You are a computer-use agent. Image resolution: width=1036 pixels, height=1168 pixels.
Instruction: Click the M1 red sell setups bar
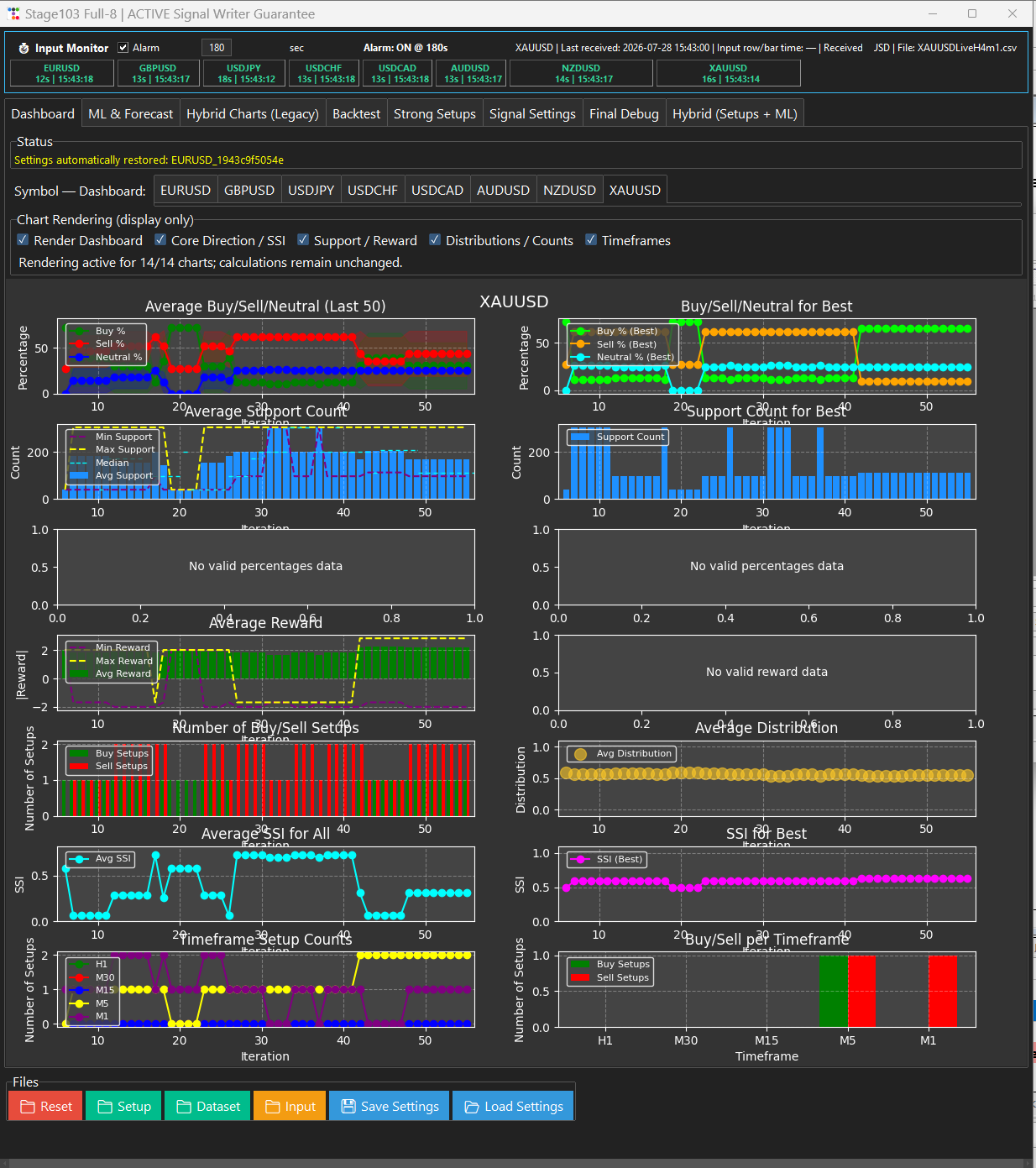942,991
